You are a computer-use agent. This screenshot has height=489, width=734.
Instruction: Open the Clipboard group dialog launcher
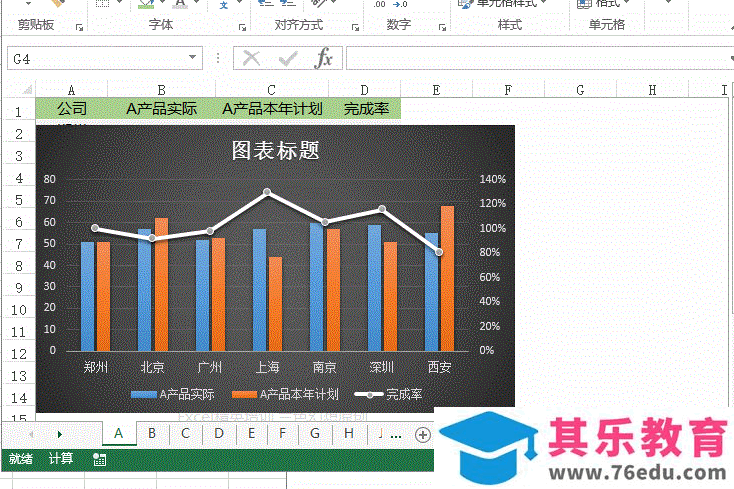pos(79,27)
